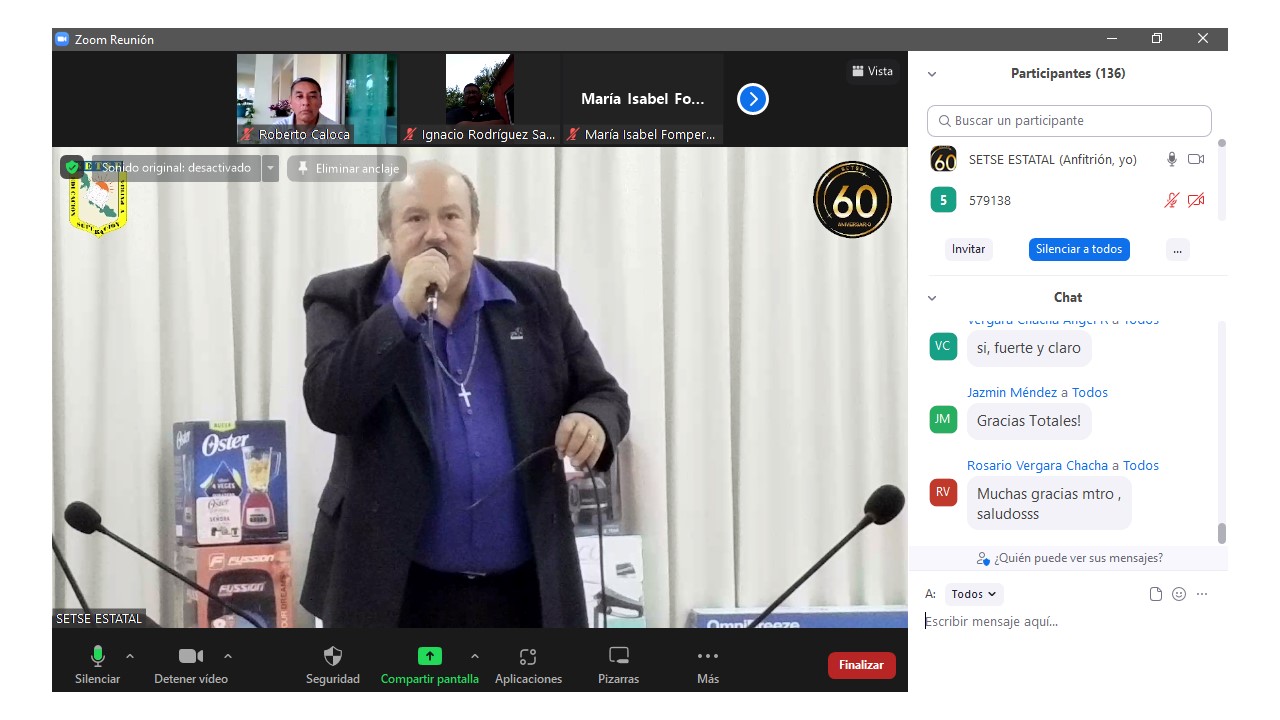1280x720 pixels.
Task: Open participants more options ellipsis
Action: pos(1177,249)
